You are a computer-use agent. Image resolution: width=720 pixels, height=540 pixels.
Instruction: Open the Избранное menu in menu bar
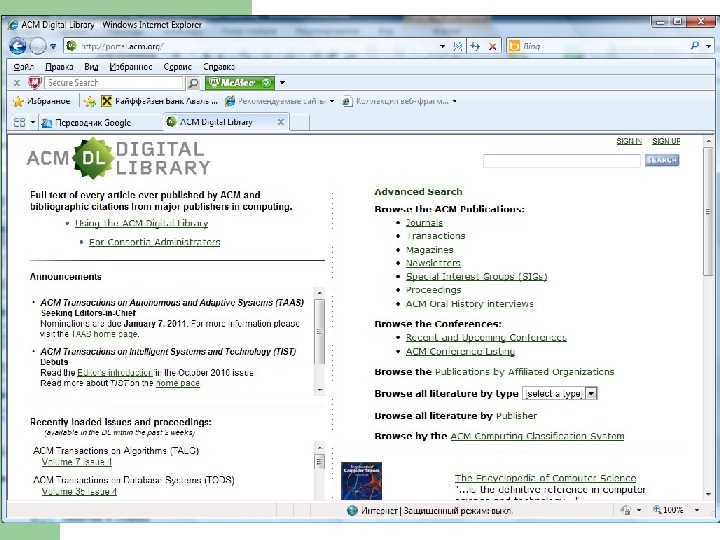[131, 67]
